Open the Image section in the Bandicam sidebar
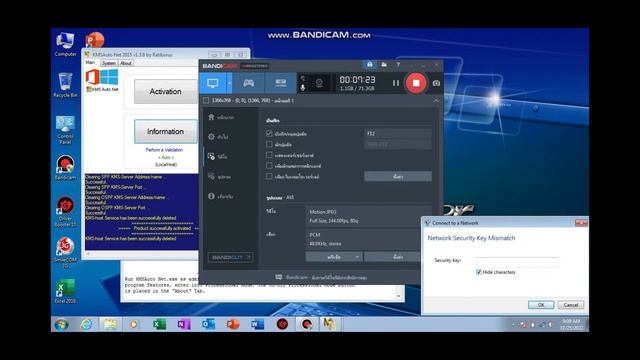Viewport: 640px width, 360px height. click(x=219, y=176)
